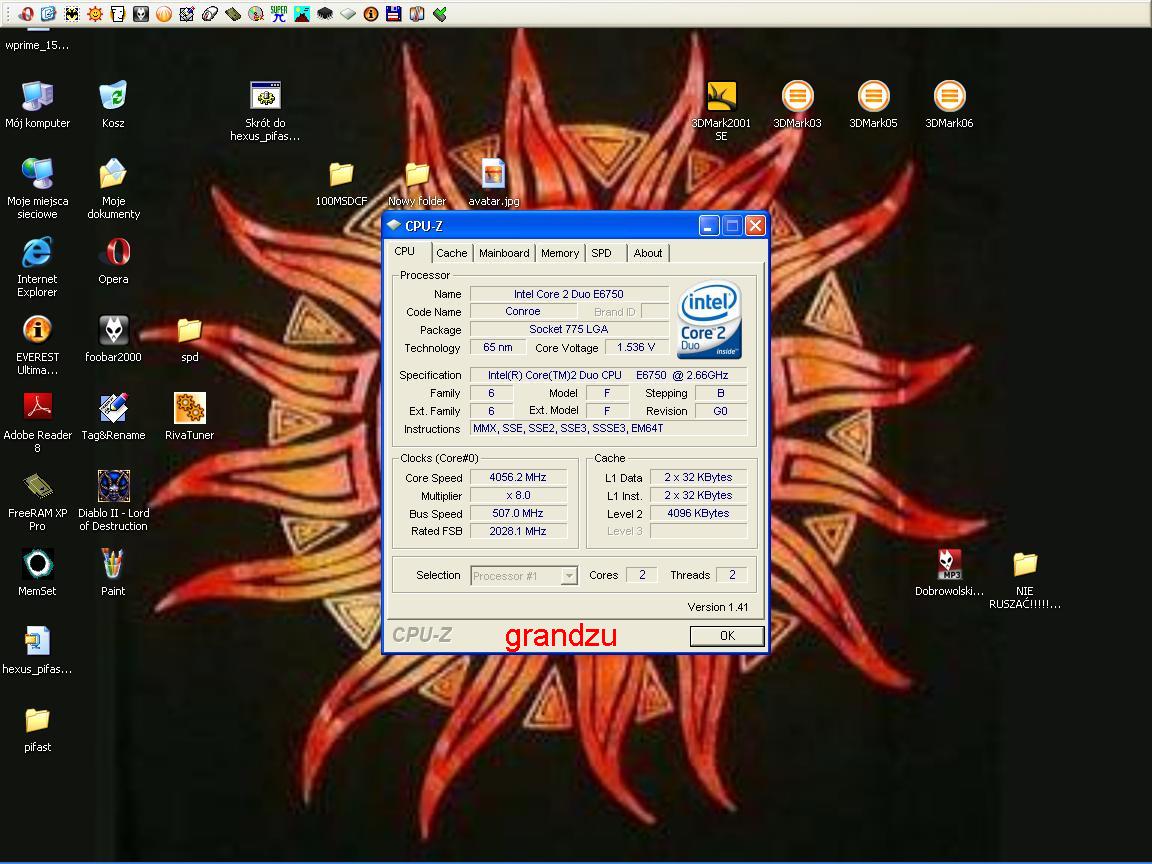Image resolution: width=1152 pixels, height=864 pixels.
Task: Open the Processor #1 selection dropdown
Action: [569, 576]
